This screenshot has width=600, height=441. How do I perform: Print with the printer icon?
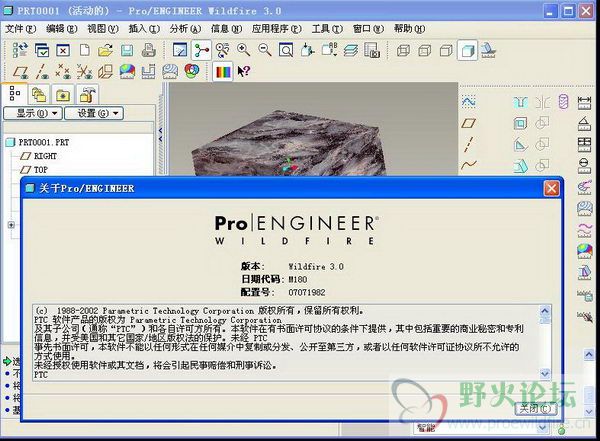pyautogui.click(x=148, y=50)
